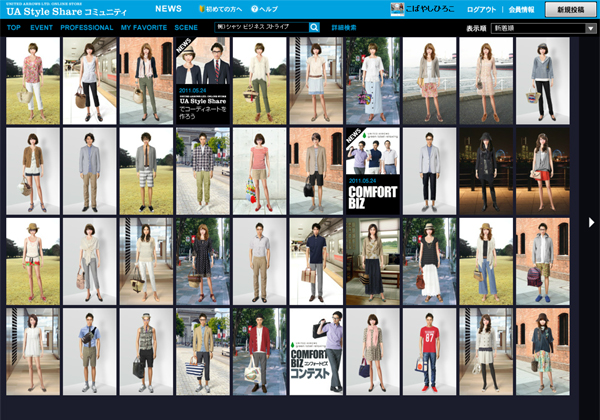The image size is (600, 420).
Task: Switch to the EVENT tab
Action: (41, 28)
